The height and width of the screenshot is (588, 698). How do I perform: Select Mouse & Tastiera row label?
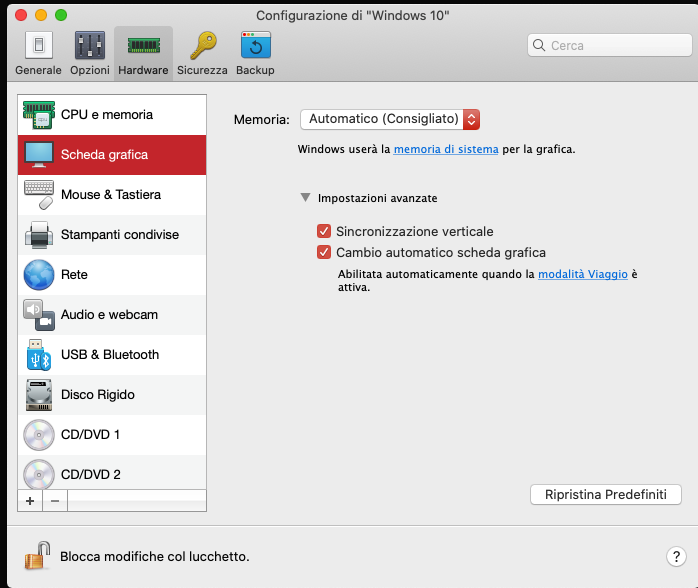pos(111,195)
